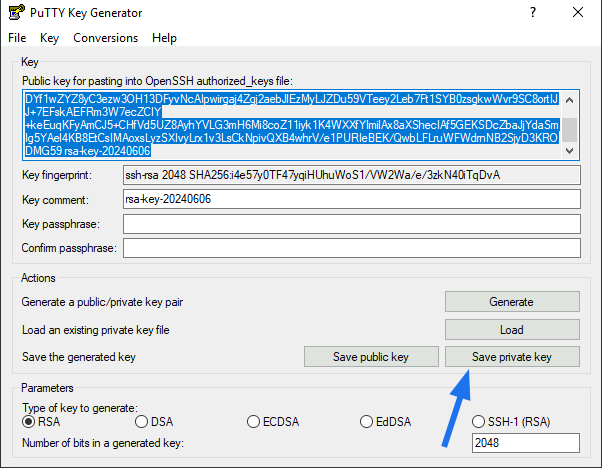Click the Key passphrase field

[352, 224]
